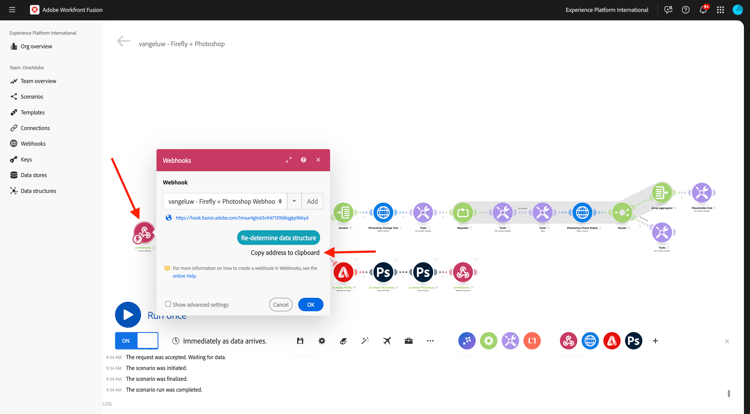Click Re-determine data structure button
The width and height of the screenshot is (750, 414).
tap(278, 238)
